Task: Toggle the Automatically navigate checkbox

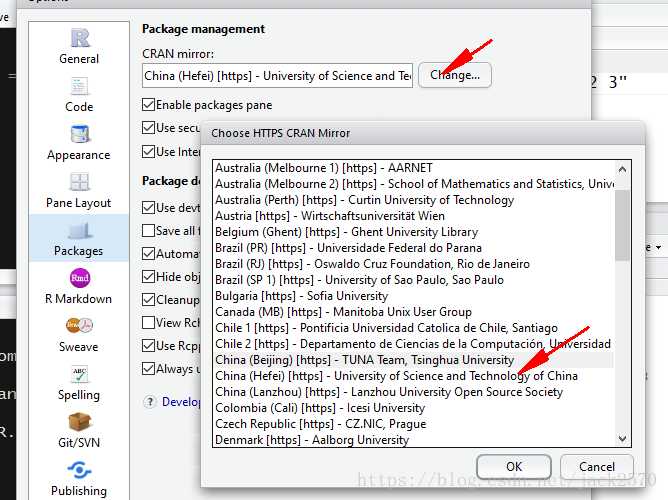Action: 148,253
